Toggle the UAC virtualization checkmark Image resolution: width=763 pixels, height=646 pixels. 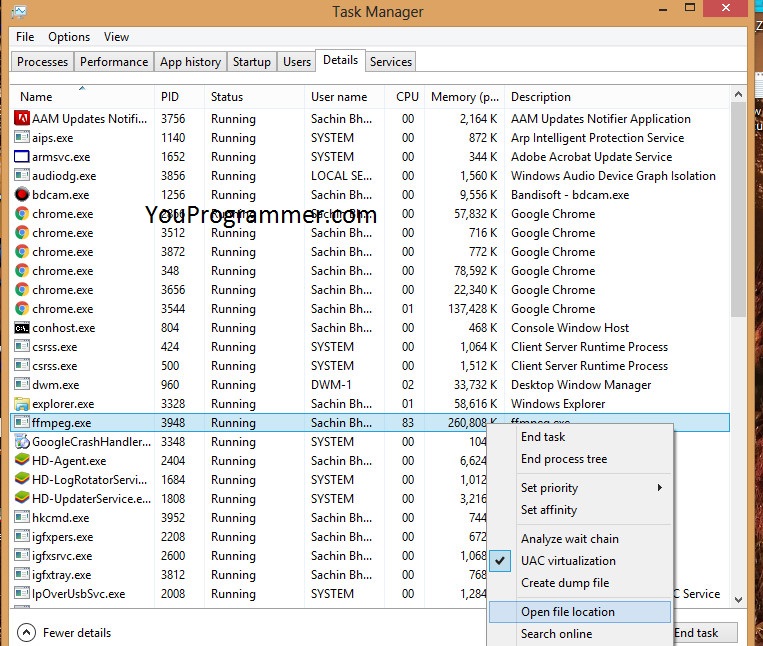coord(500,561)
